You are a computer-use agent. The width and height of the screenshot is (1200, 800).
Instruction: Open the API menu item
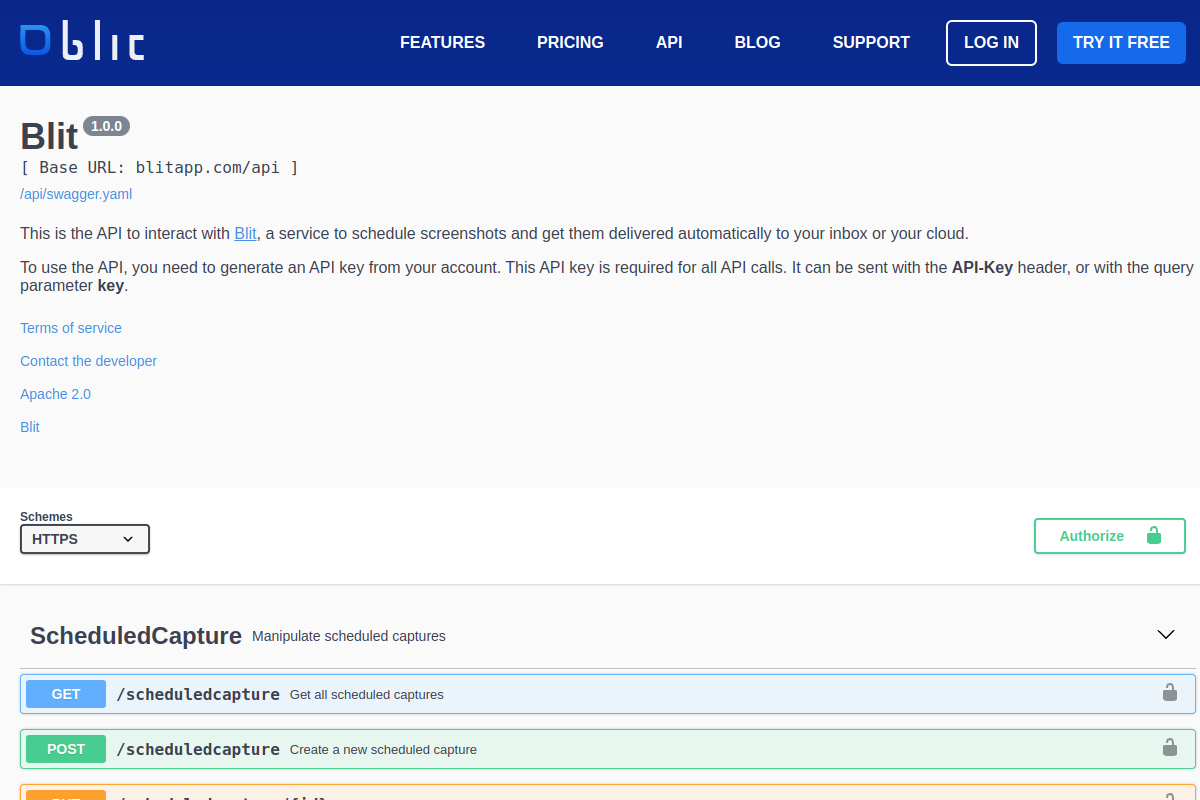(669, 43)
